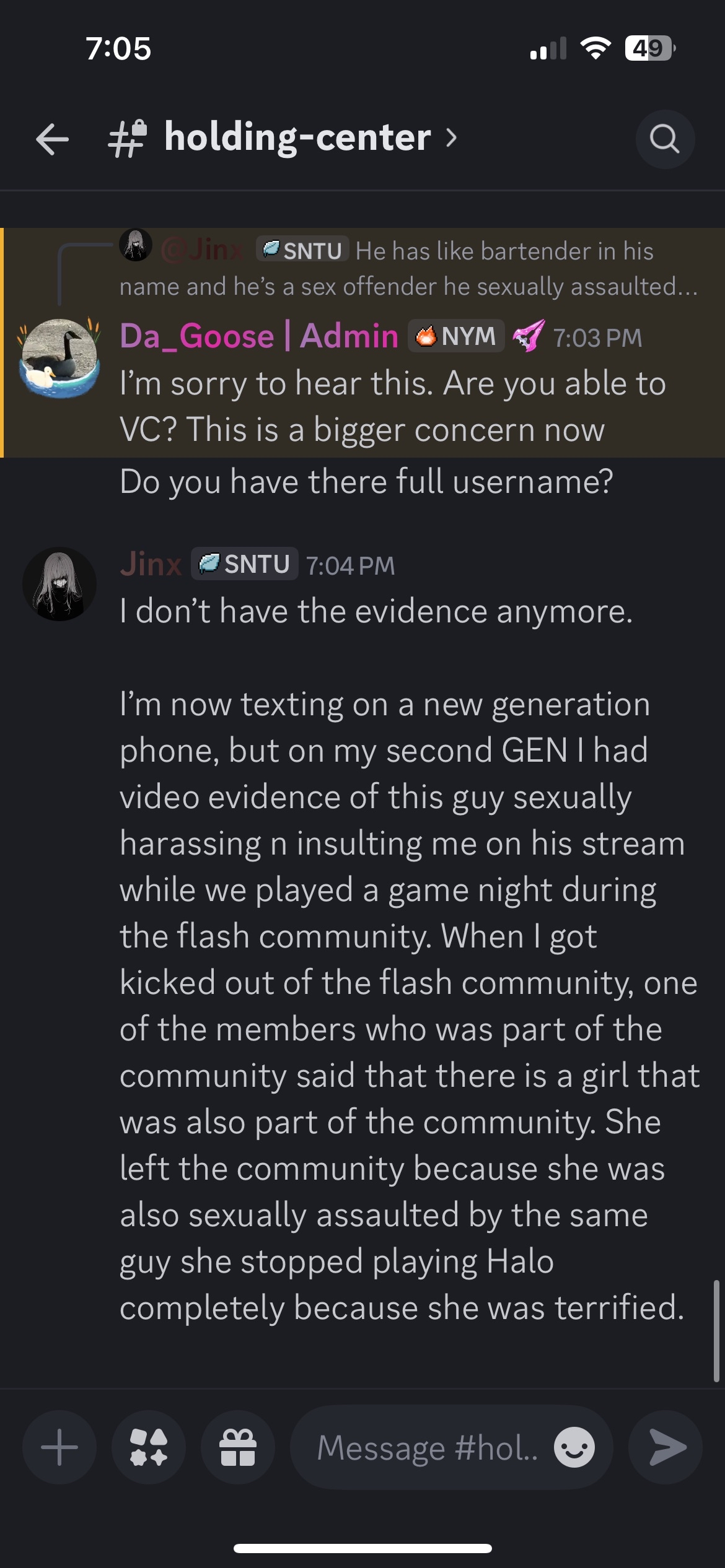Image resolution: width=725 pixels, height=1568 pixels.
Task: Open the channel search magnifier
Action: click(665, 139)
